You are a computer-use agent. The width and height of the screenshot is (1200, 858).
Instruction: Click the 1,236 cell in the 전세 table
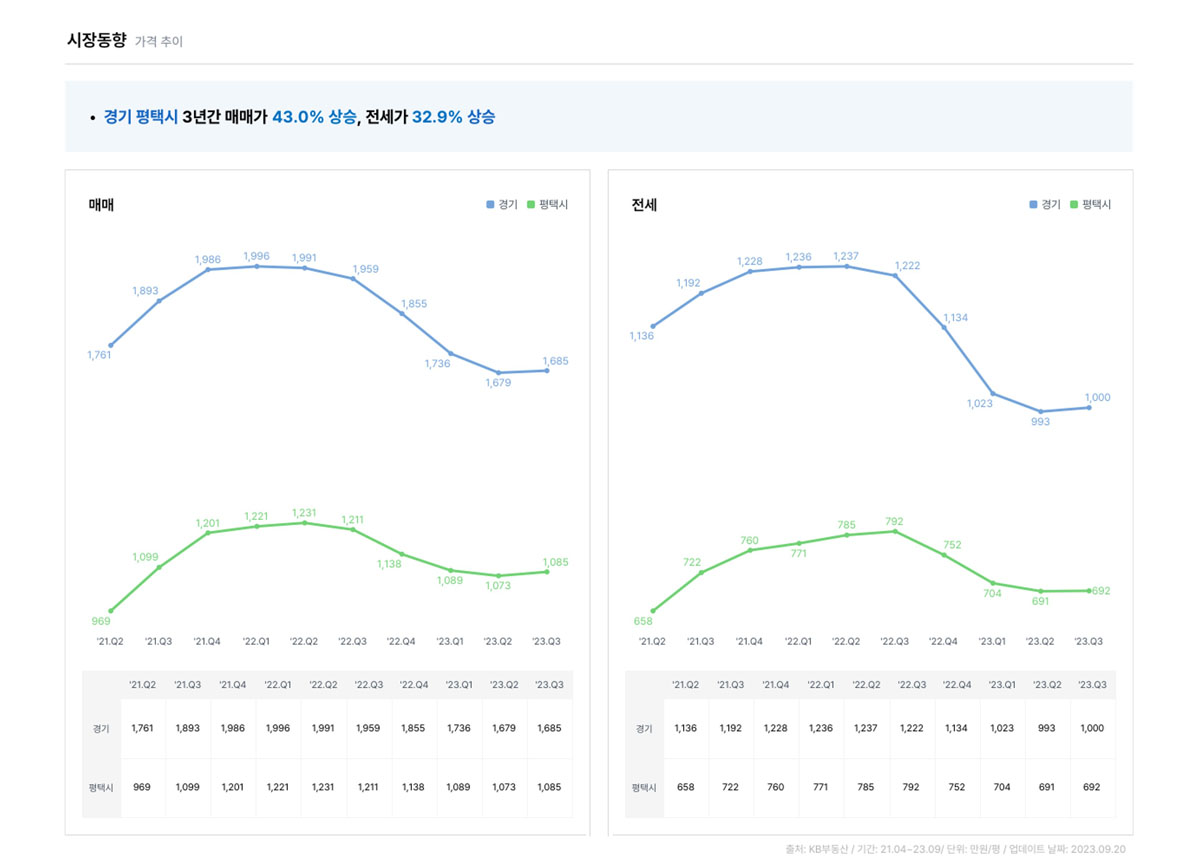821,728
